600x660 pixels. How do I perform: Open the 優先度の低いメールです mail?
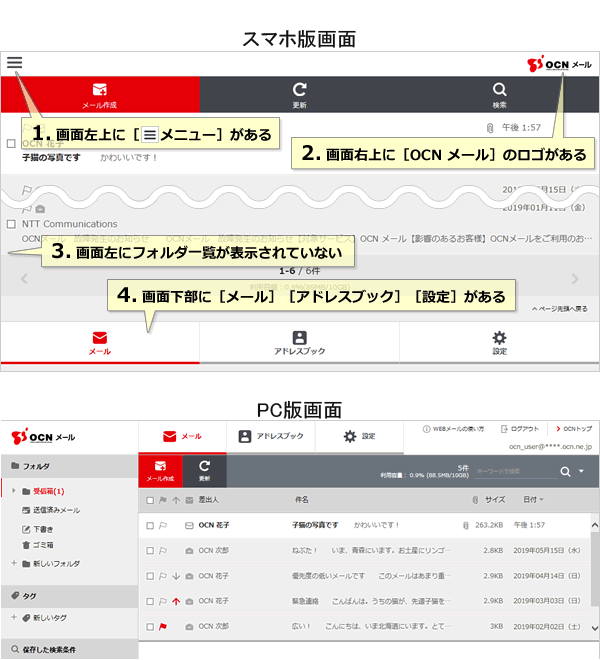point(364,576)
